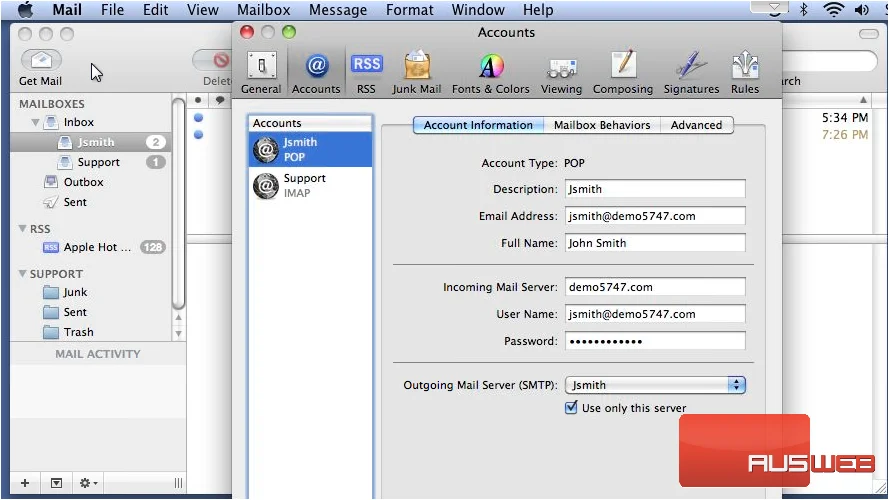Collapse the Inbox disclosure triangle
Screen dimensions: 889x500
(35, 122)
